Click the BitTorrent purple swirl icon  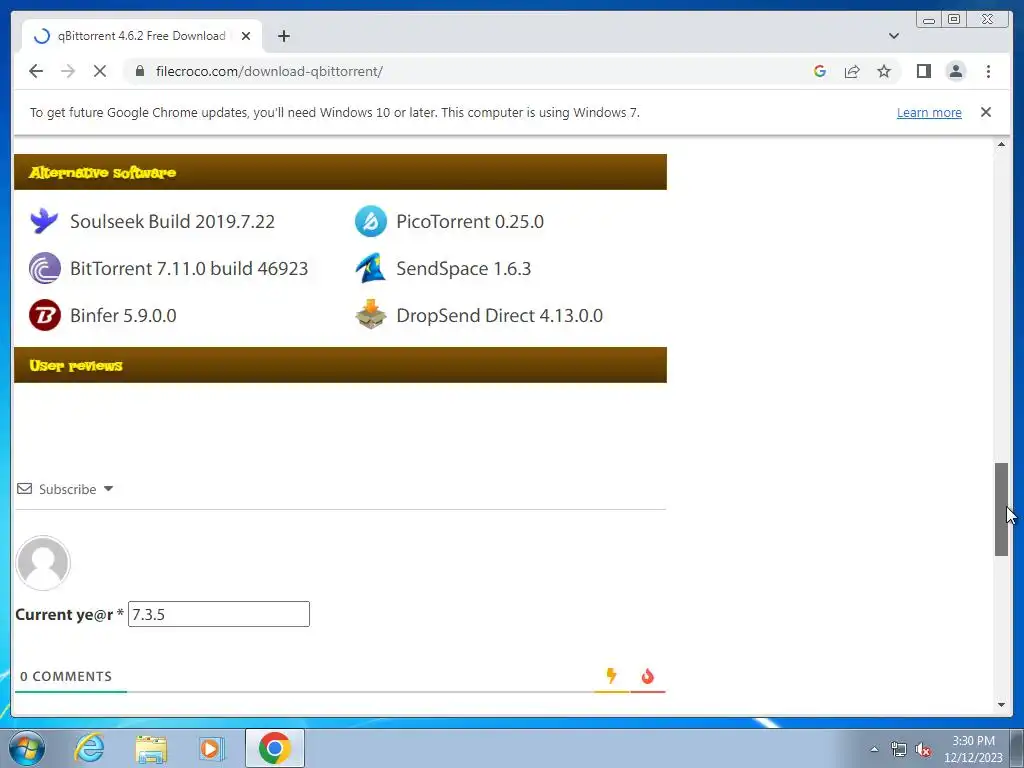[44, 268]
